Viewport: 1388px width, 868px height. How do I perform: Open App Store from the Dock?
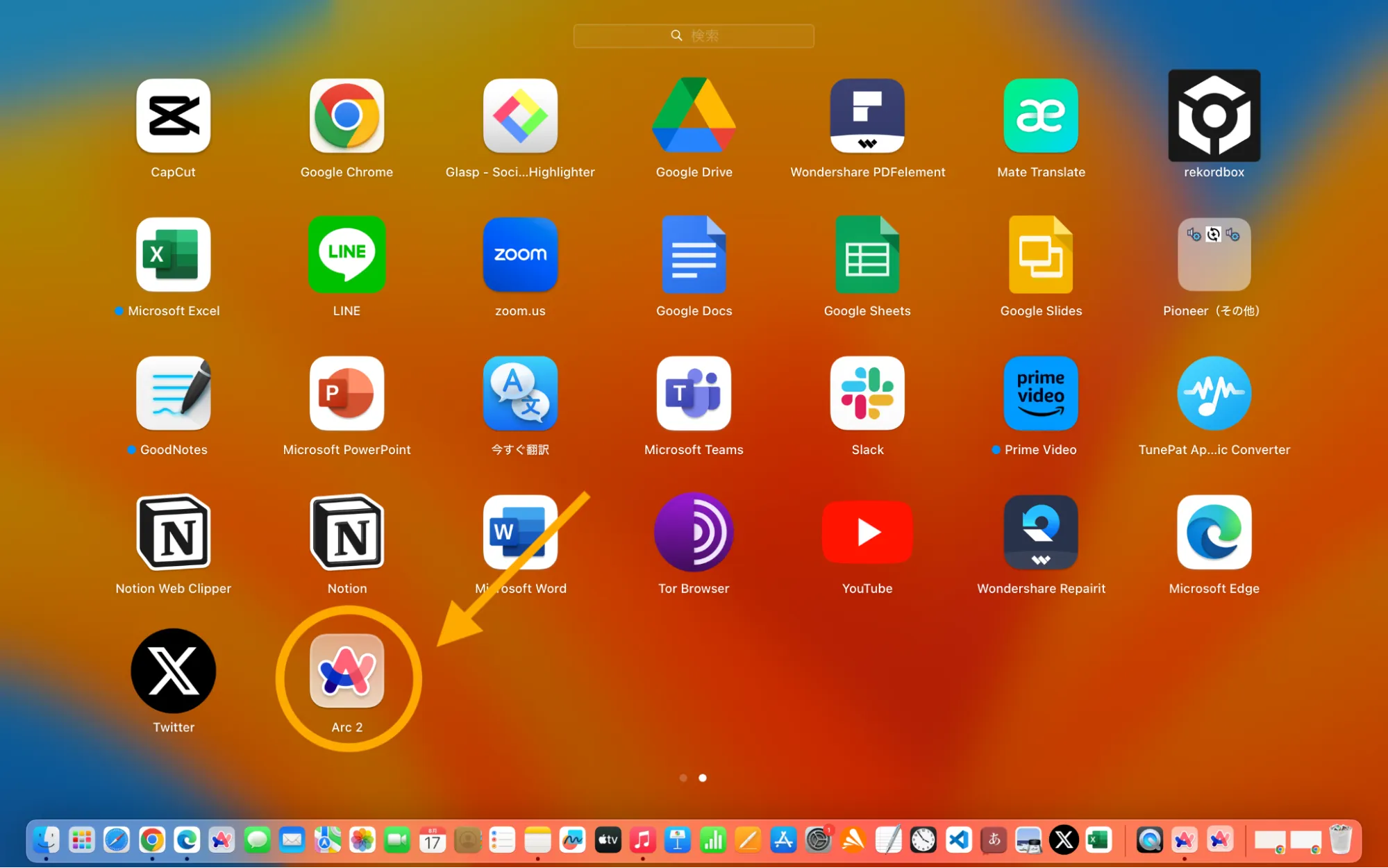783,840
